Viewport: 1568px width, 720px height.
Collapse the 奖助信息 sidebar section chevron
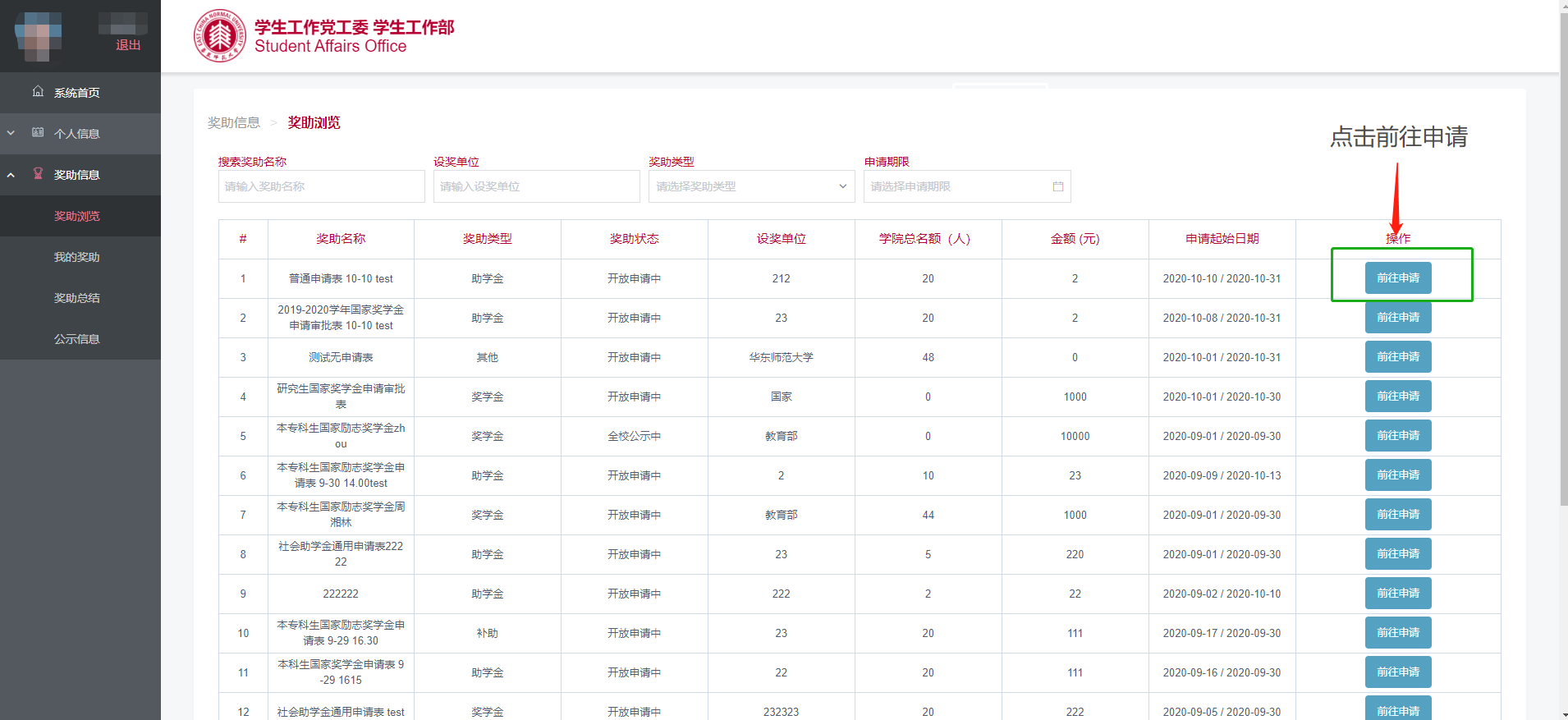[x=11, y=175]
